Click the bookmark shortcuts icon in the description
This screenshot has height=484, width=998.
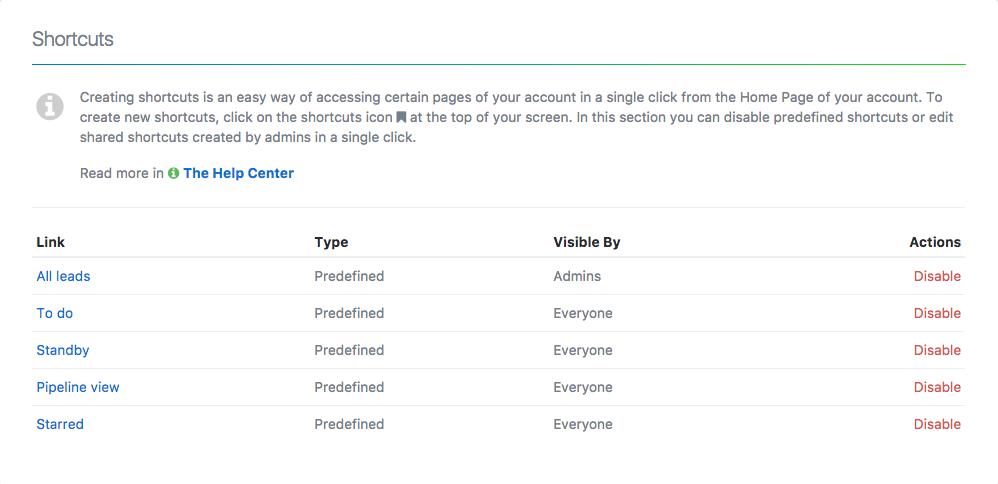click(x=401, y=117)
